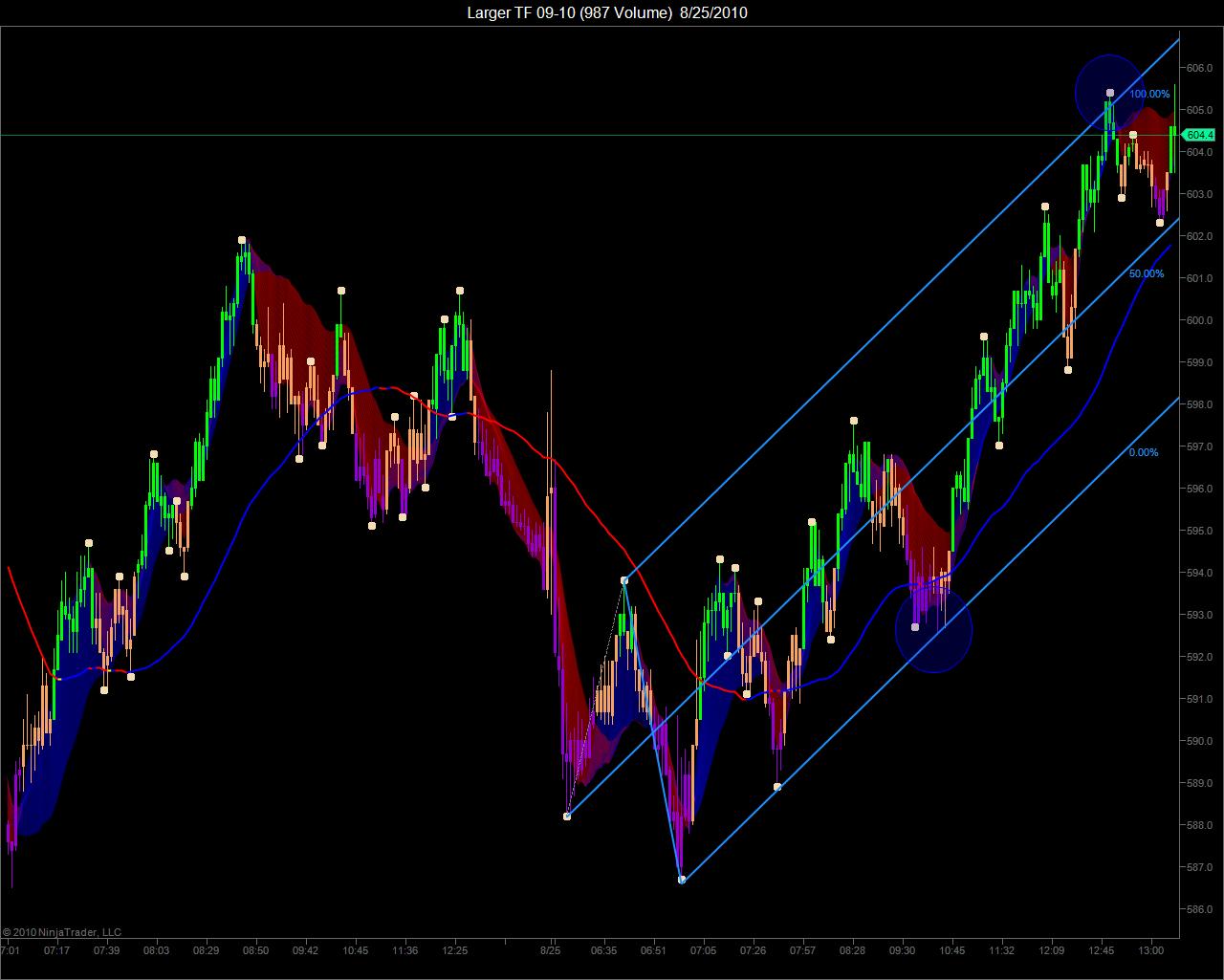
Task: Click the 09:42 time axis label
Action: [305, 950]
